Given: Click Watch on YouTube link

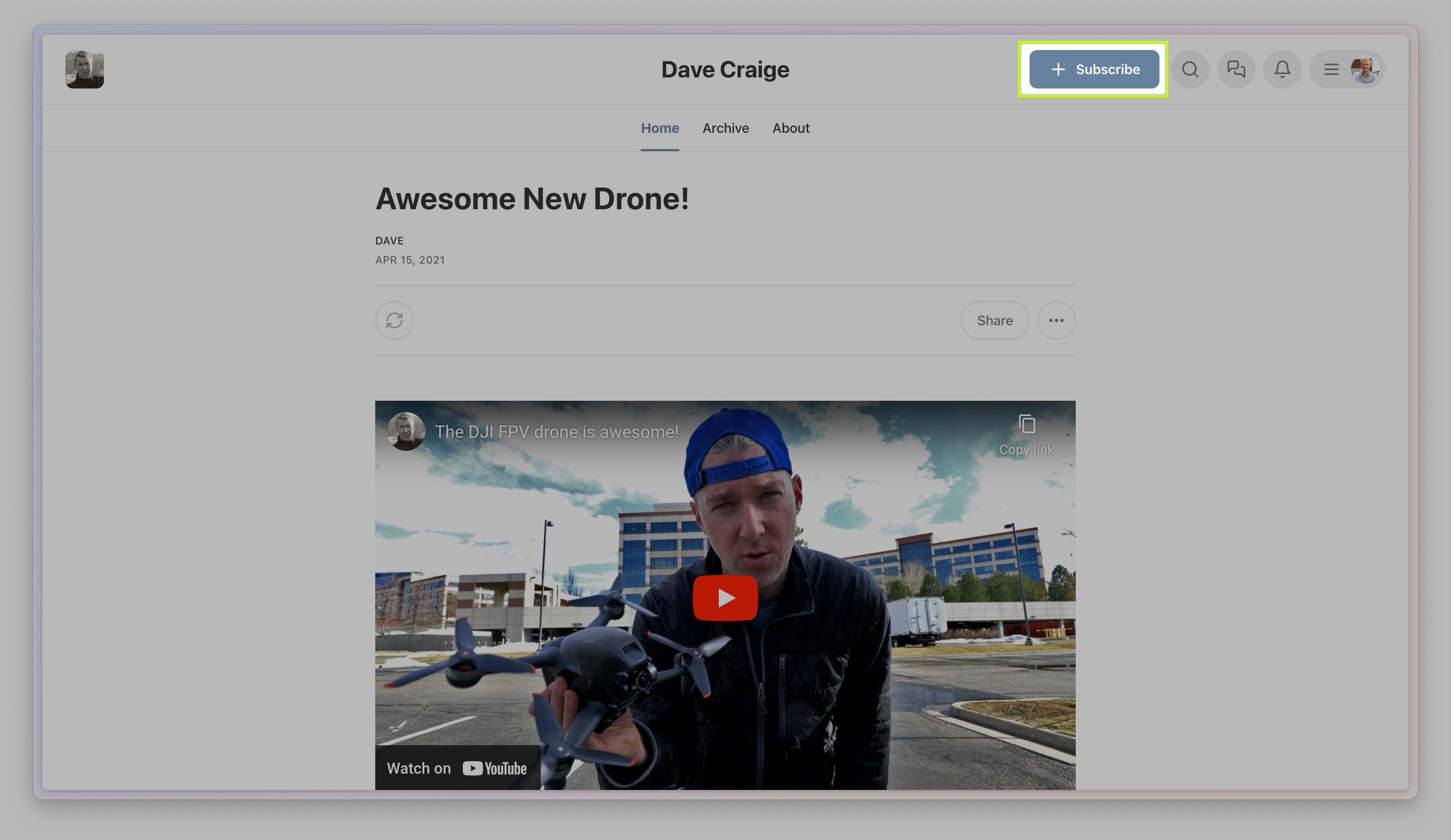Looking at the screenshot, I should 457,768.
